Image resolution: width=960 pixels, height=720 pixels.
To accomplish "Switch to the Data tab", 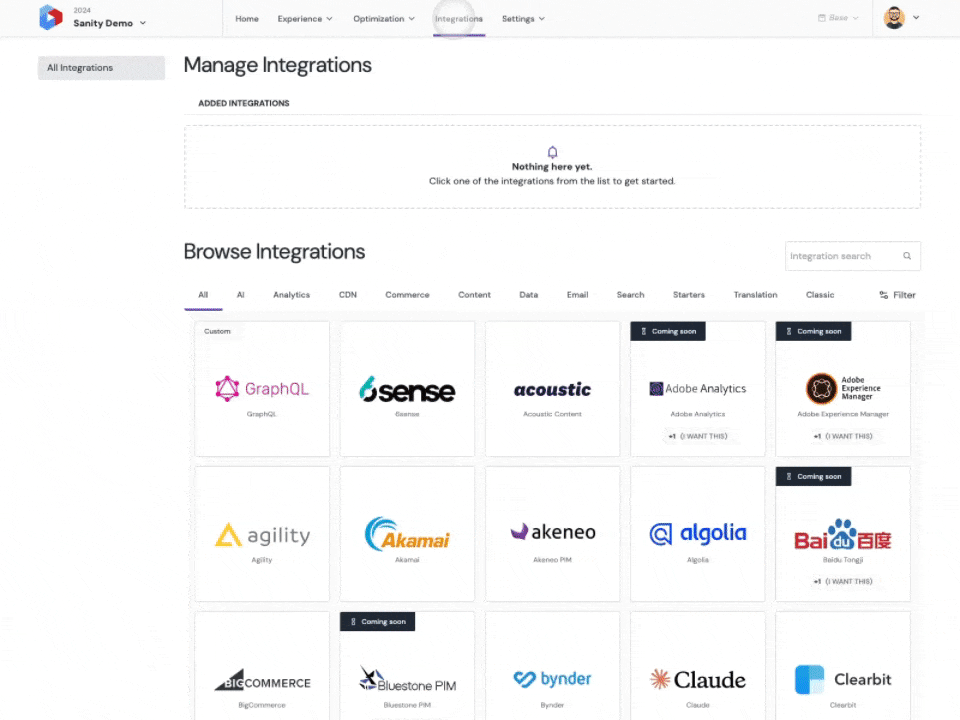I will pos(528,295).
